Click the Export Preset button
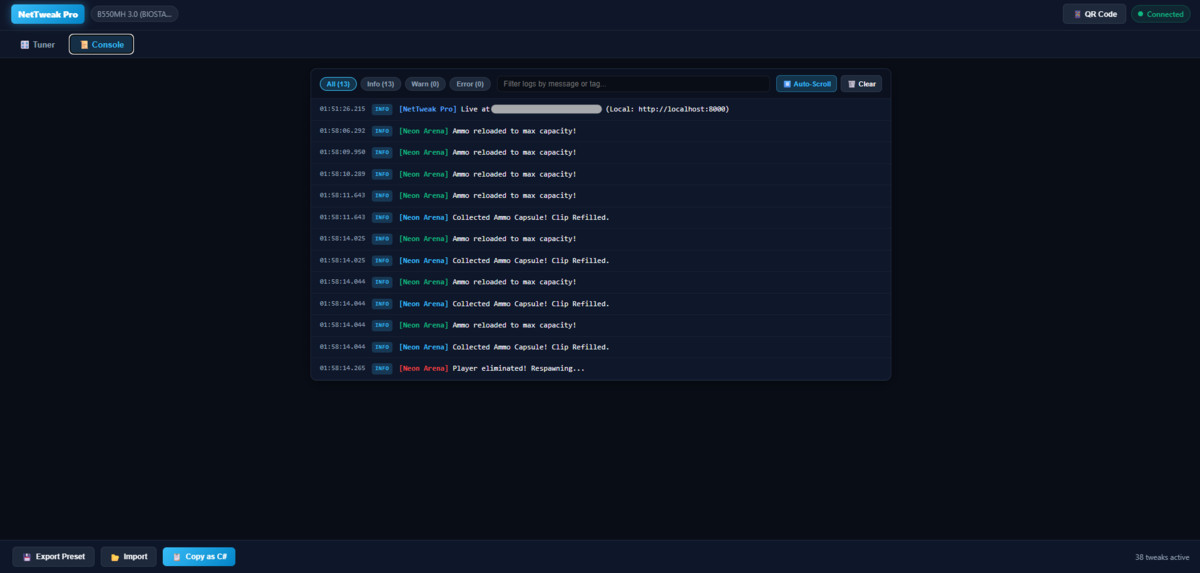Viewport: 1200px width, 573px height. tap(54, 556)
